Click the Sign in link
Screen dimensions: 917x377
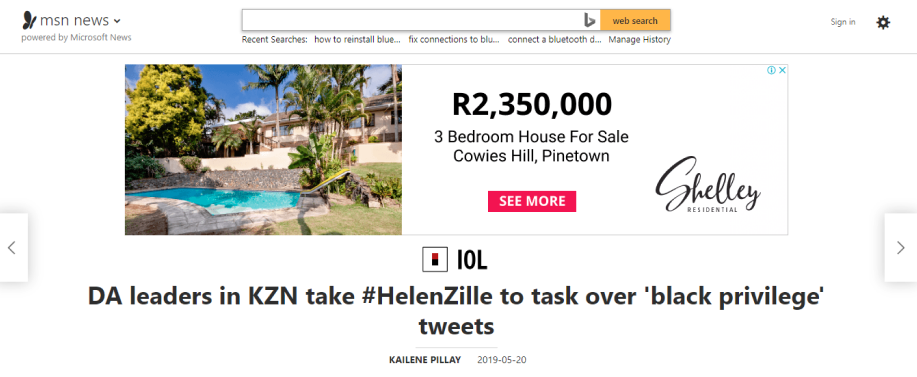[843, 22]
